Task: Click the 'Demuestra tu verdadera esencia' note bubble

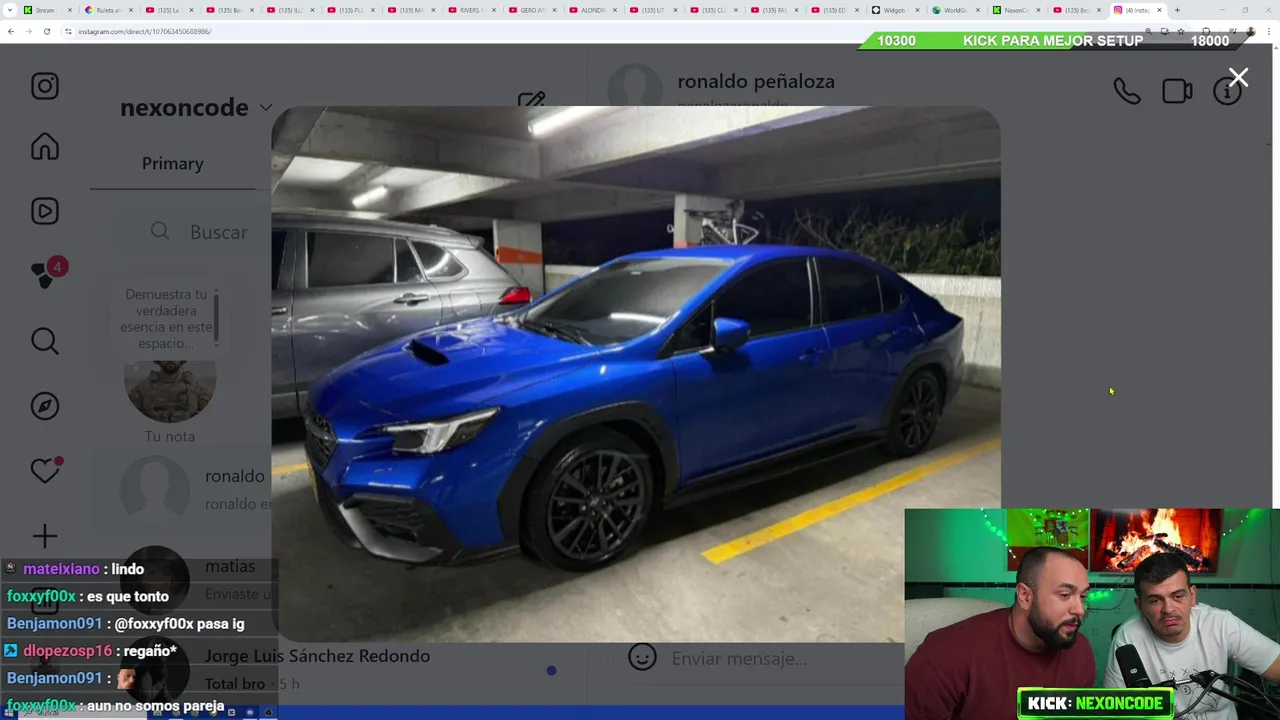Action: pyautogui.click(x=168, y=319)
